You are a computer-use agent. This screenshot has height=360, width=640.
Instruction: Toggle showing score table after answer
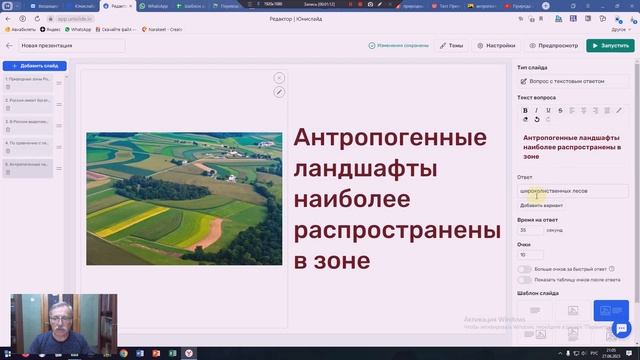click(x=524, y=280)
